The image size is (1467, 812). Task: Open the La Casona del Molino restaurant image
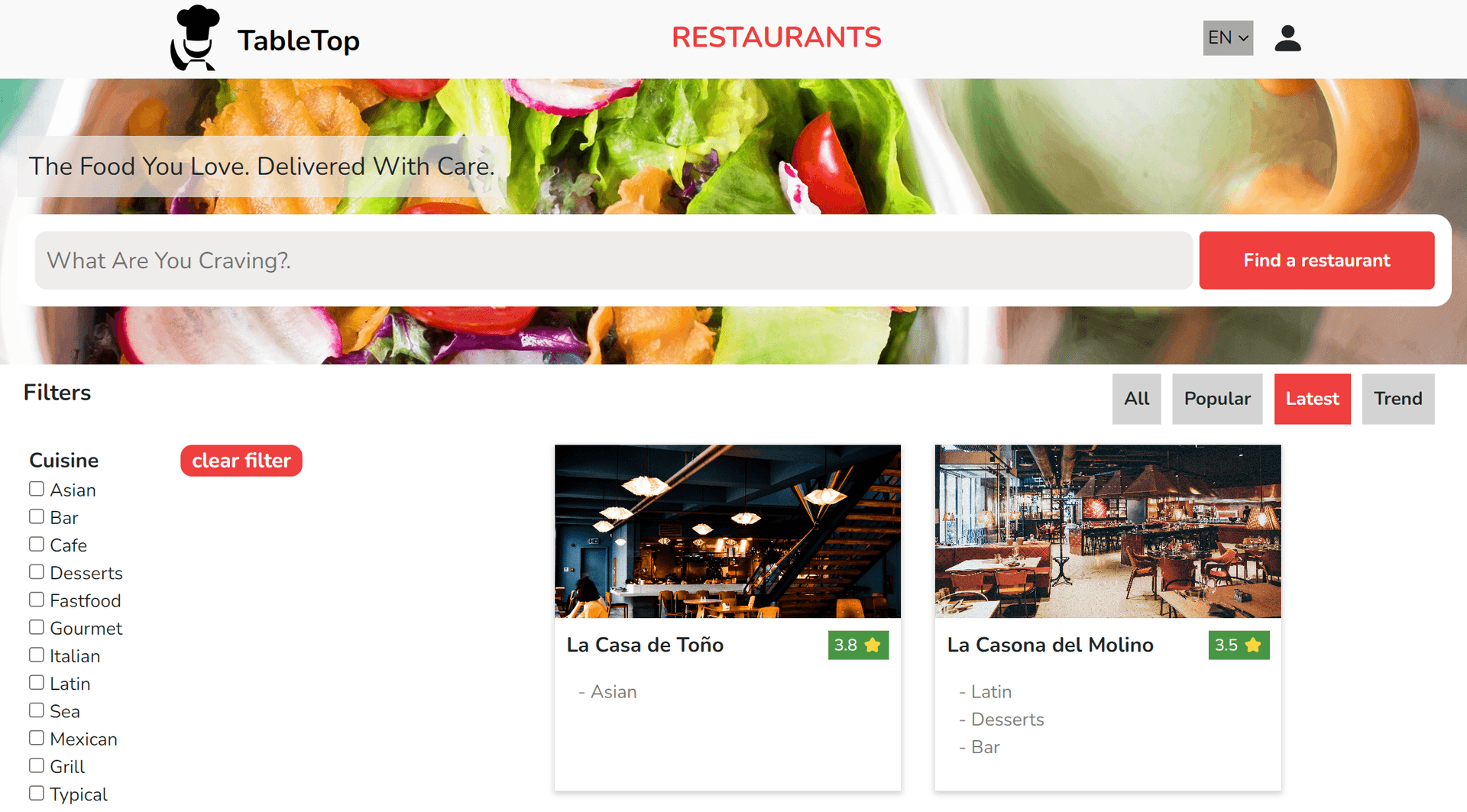[x=1108, y=532]
